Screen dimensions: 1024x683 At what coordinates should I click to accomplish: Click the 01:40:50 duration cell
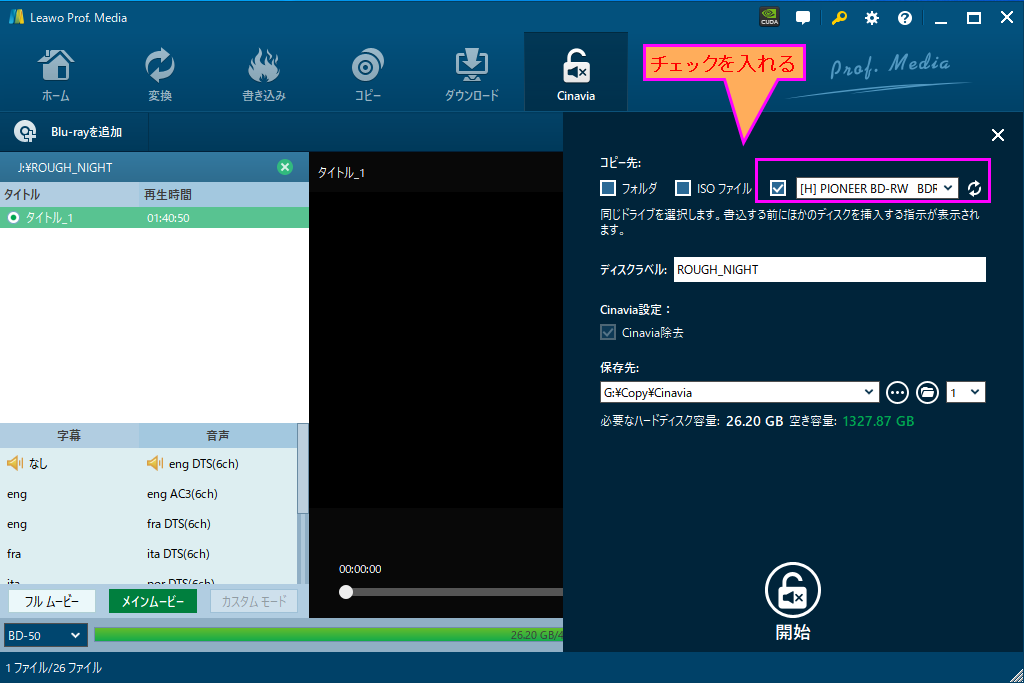[x=168, y=218]
